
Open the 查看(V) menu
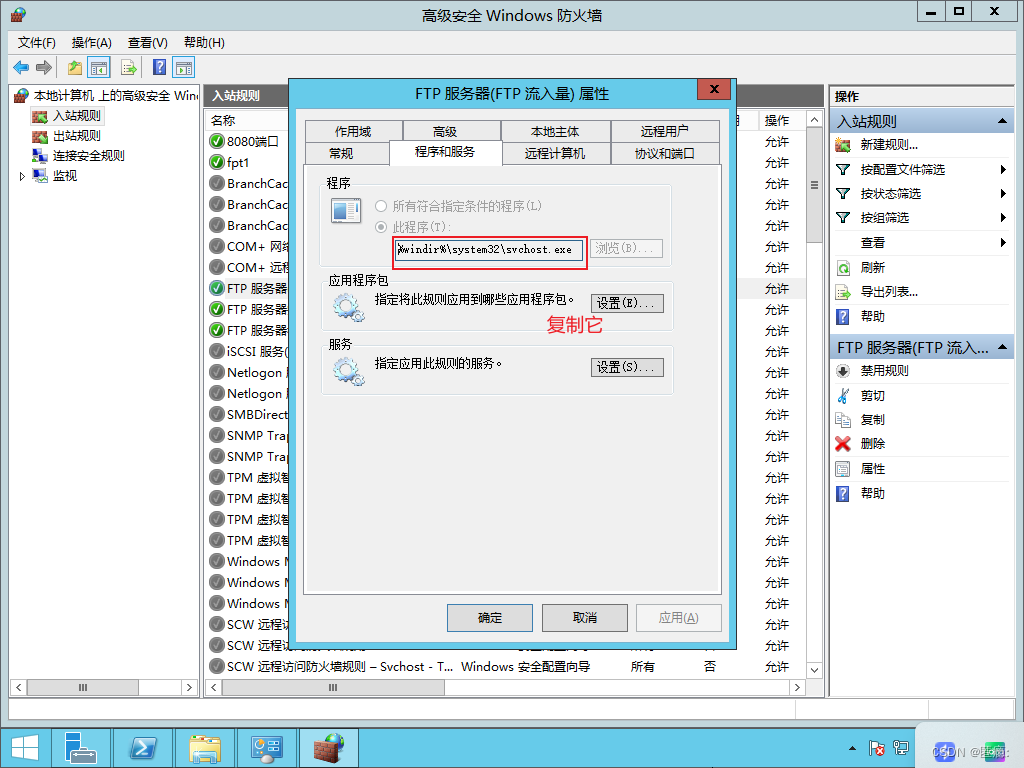(x=148, y=42)
